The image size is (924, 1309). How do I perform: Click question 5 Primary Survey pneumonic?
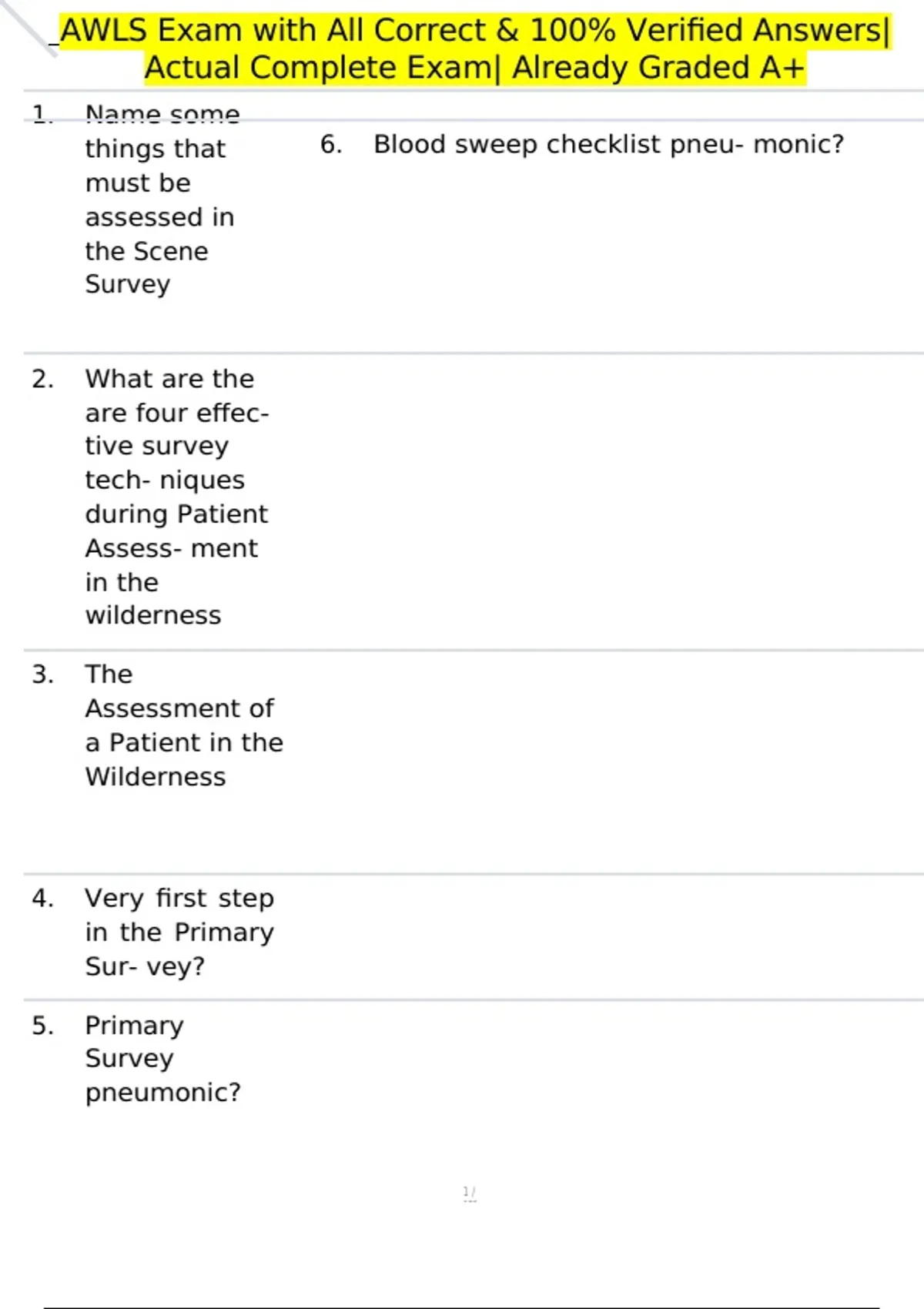pos(162,1059)
